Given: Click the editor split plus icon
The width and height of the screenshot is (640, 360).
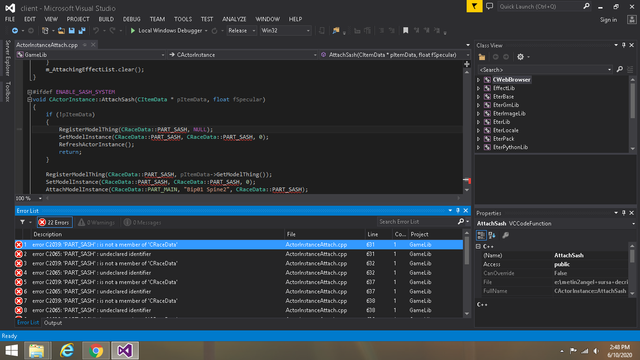Looking at the screenshot, I should pyautogui.click(x=467, y=64).
